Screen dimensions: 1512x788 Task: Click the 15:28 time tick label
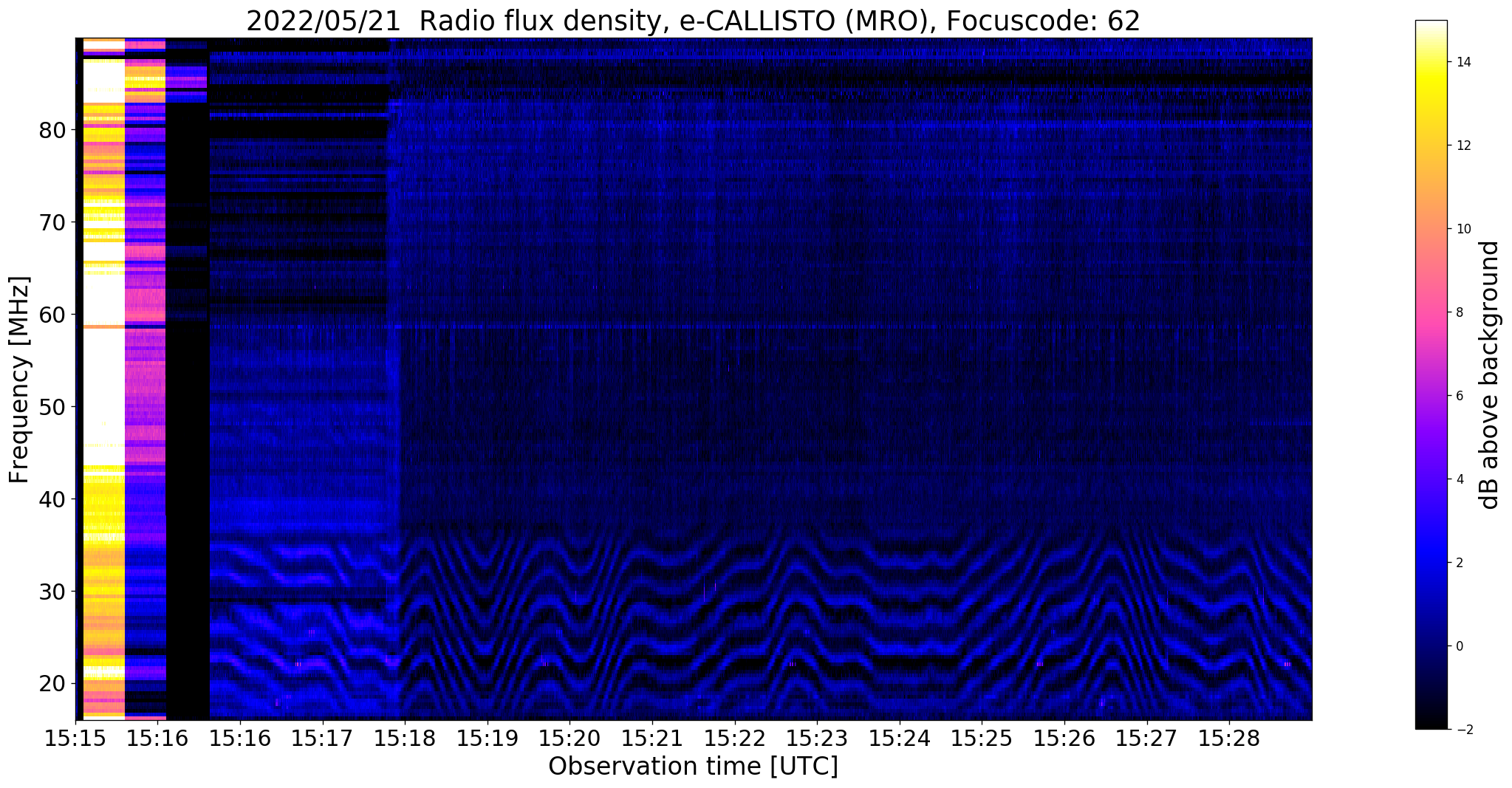1229,739
